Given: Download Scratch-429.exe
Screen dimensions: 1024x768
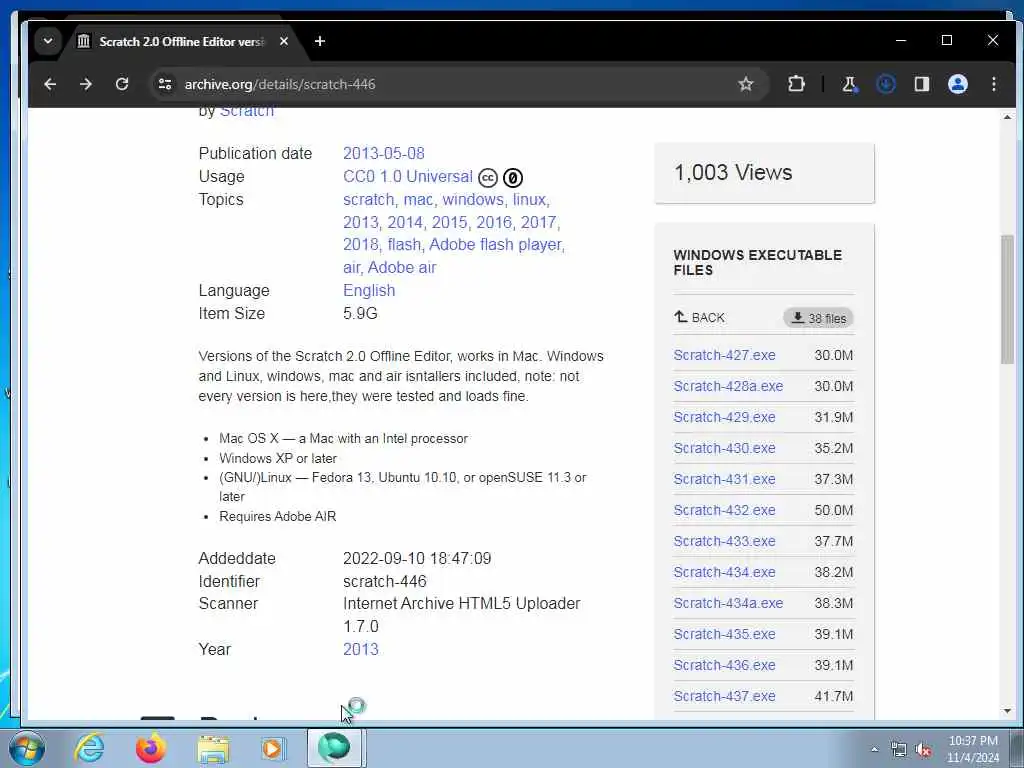Looking at the screenshot, I should (724, 417).
